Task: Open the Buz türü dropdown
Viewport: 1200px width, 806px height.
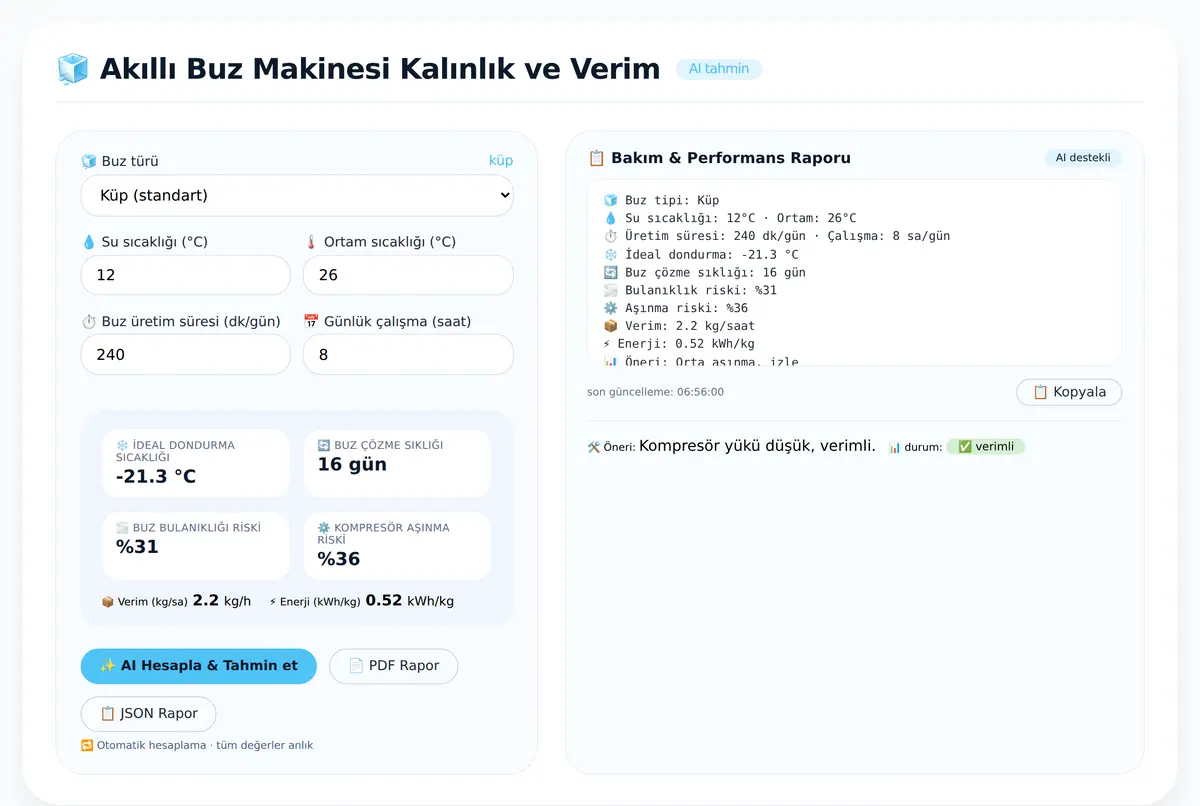Action: 297,196
